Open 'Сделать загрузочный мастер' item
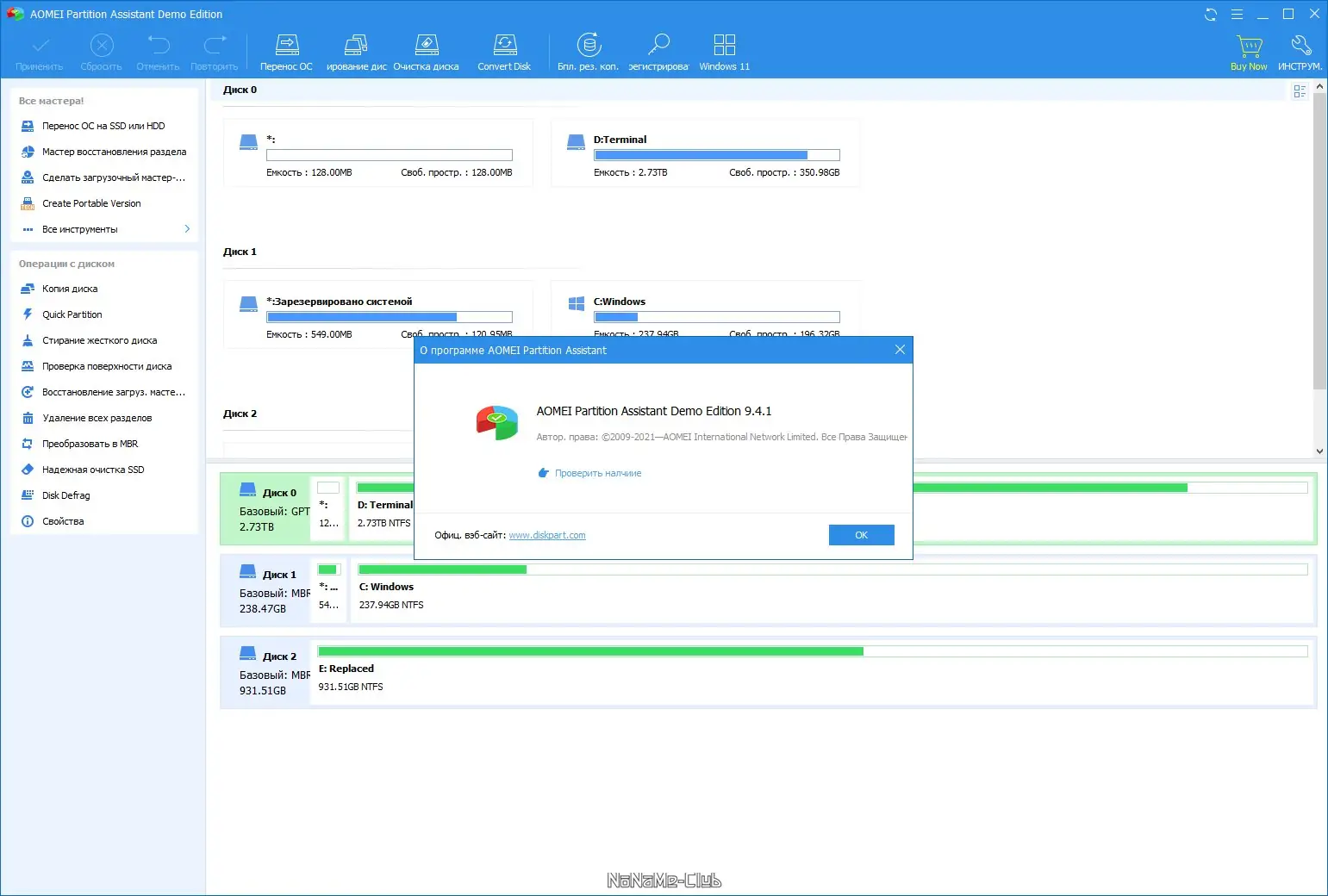 tap(103, 177)
